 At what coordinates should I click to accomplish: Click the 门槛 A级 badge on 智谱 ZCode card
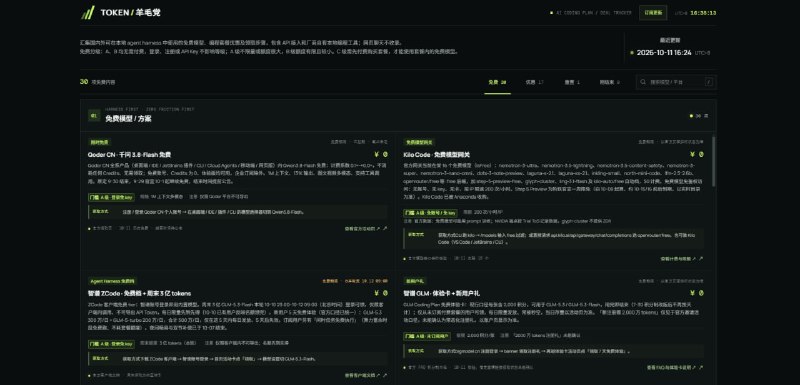pos(111,344)
